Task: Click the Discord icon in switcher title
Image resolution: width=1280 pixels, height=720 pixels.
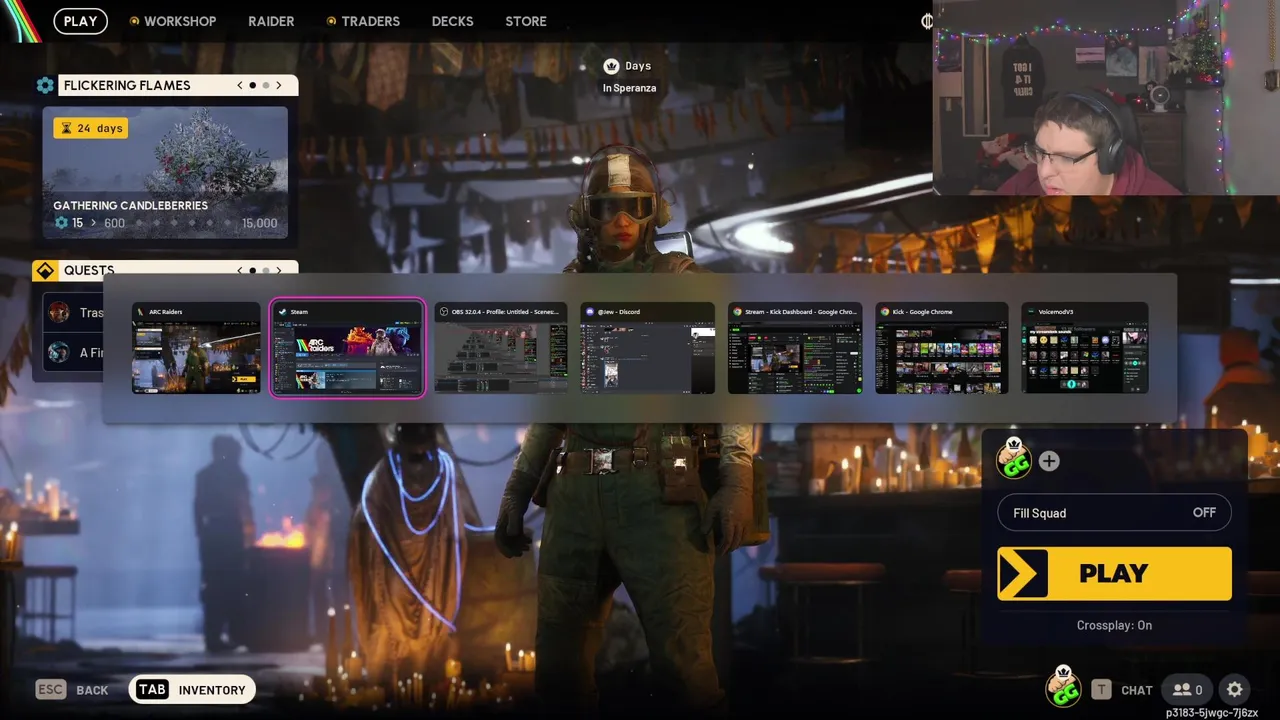Action: coord(590,312)
